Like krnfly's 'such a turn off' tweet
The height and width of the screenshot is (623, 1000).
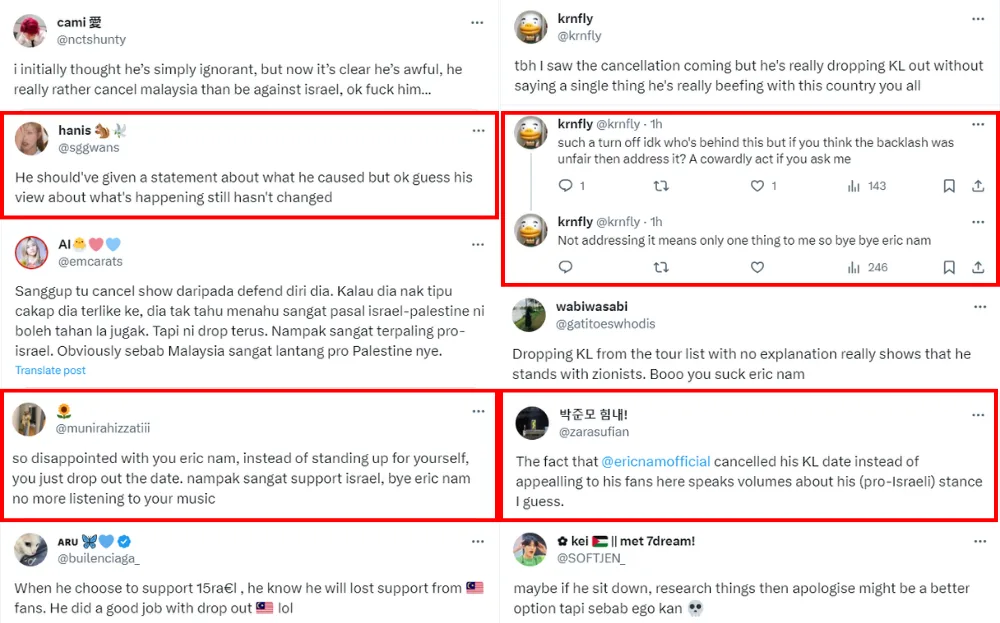757,186
